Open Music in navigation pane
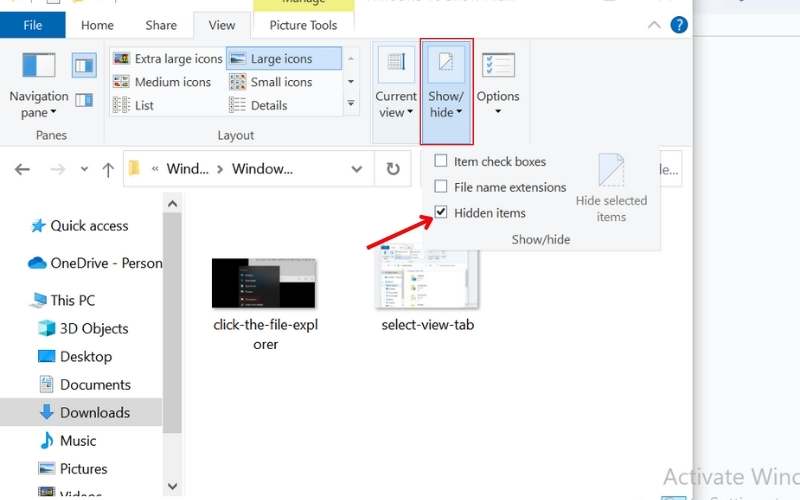This screenshot has width=800, height=500. 68,440
